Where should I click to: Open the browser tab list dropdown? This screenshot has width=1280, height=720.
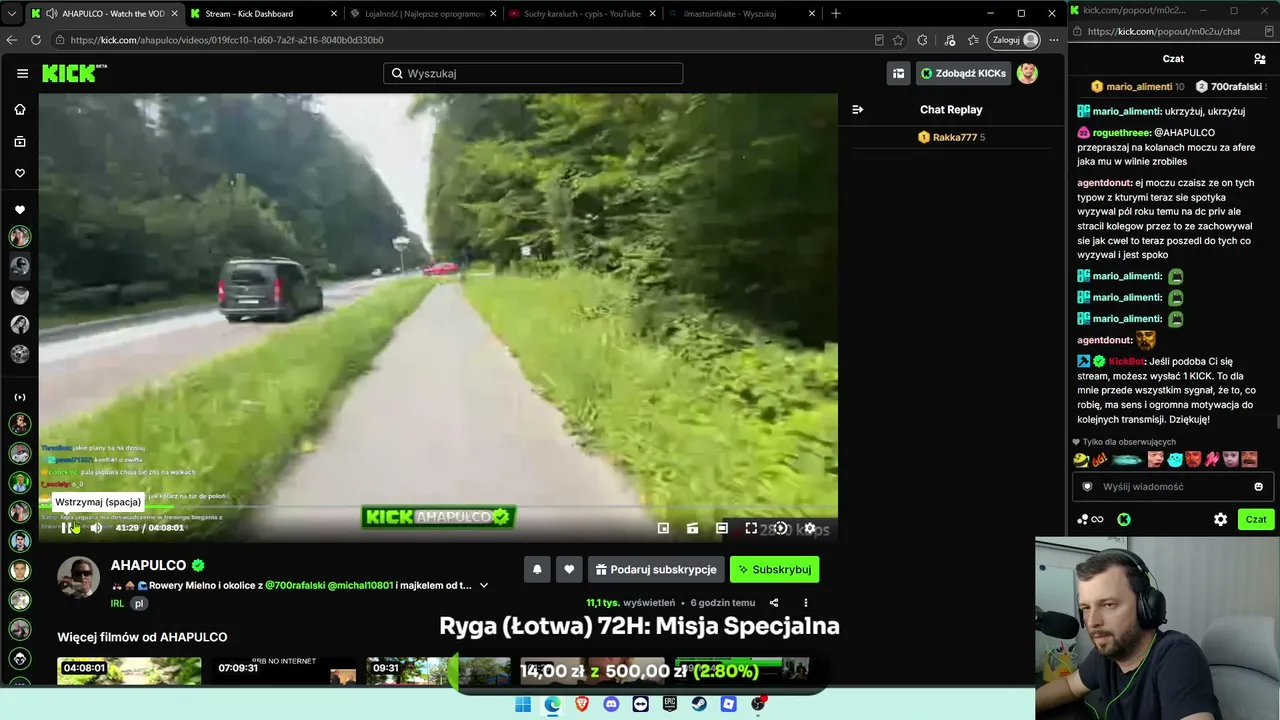[x=12, y=14]
